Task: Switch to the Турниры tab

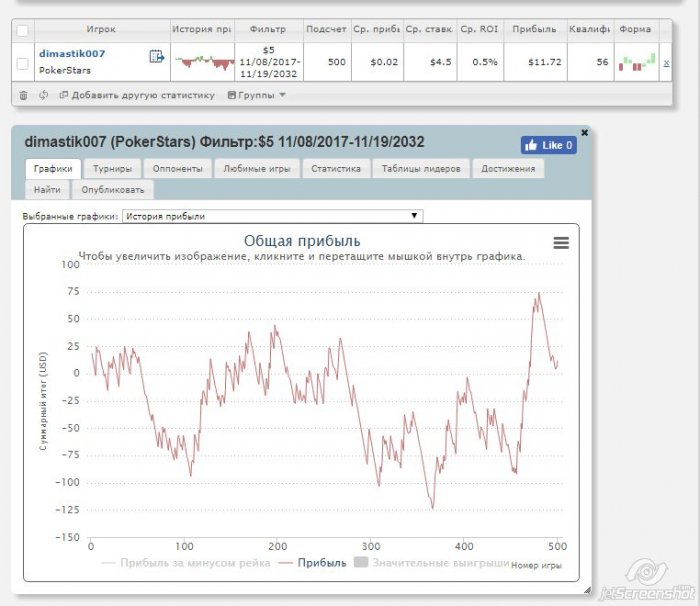Action: click(x=112, y=169)
